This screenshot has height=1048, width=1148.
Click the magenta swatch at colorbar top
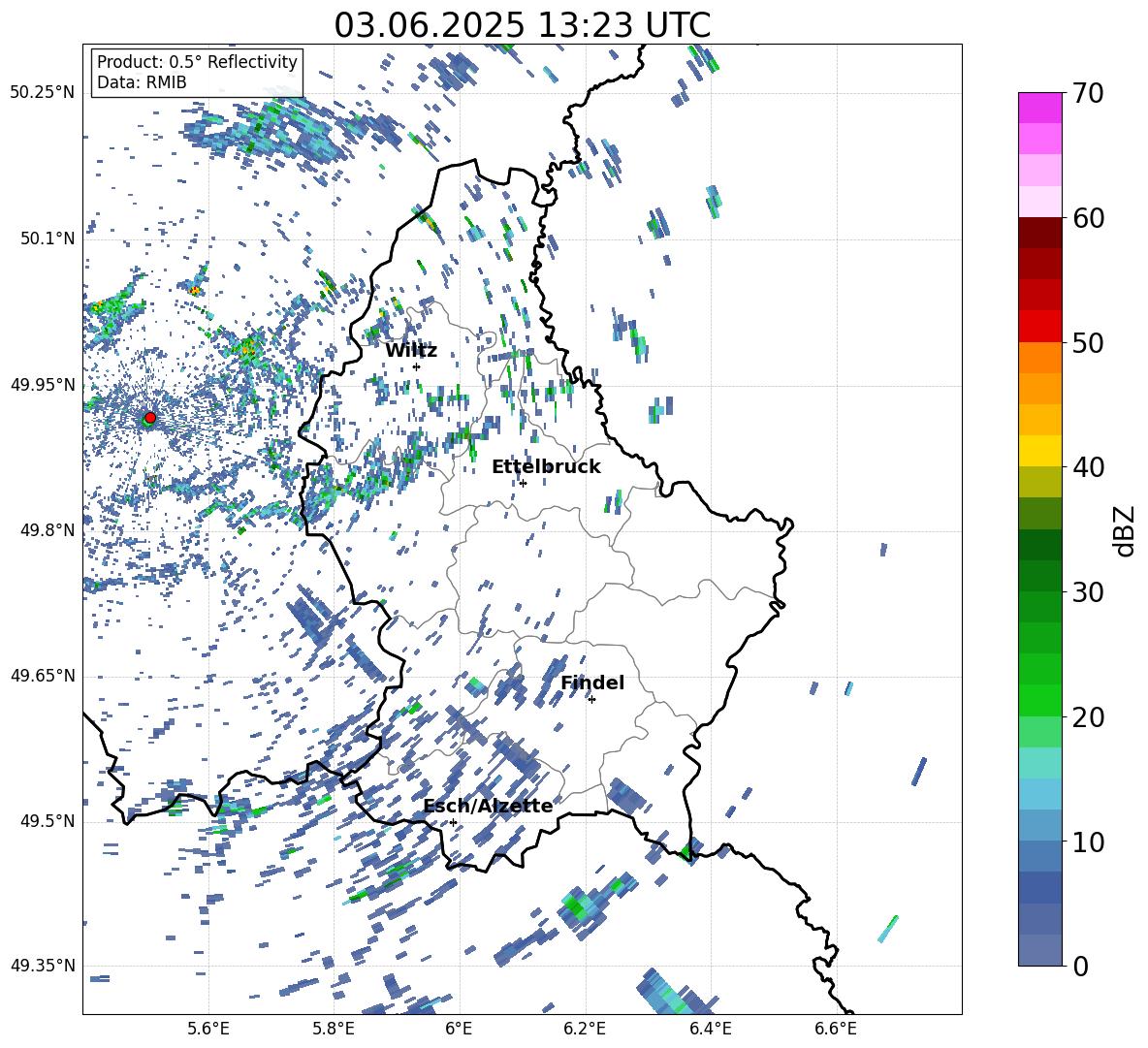click(x=1039, y=108)
